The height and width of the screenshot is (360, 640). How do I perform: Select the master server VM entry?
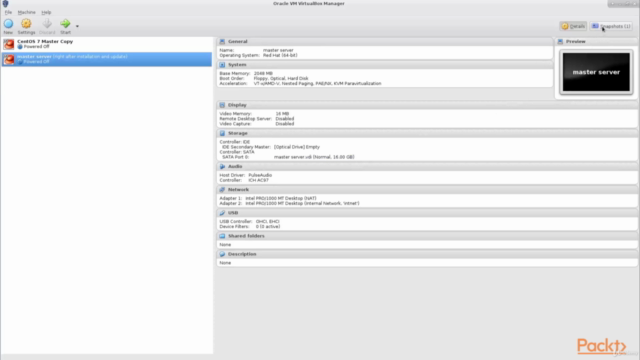[x=107, y=59]
